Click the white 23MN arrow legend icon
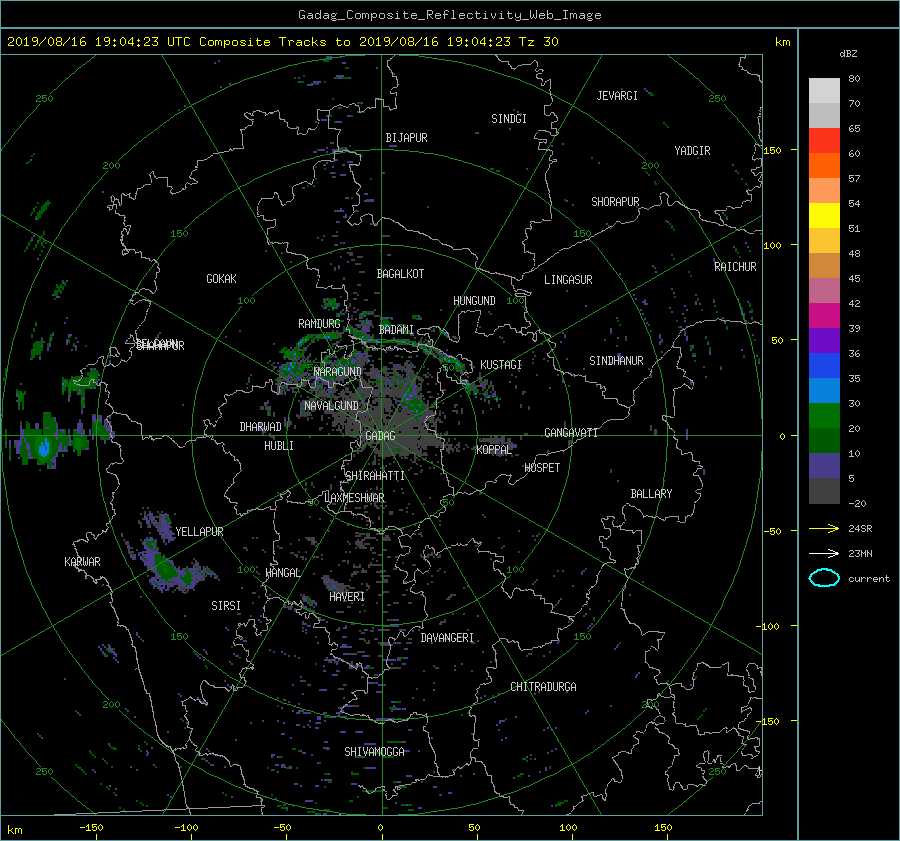This screenshot has width=900, height=841. [824, 553]
